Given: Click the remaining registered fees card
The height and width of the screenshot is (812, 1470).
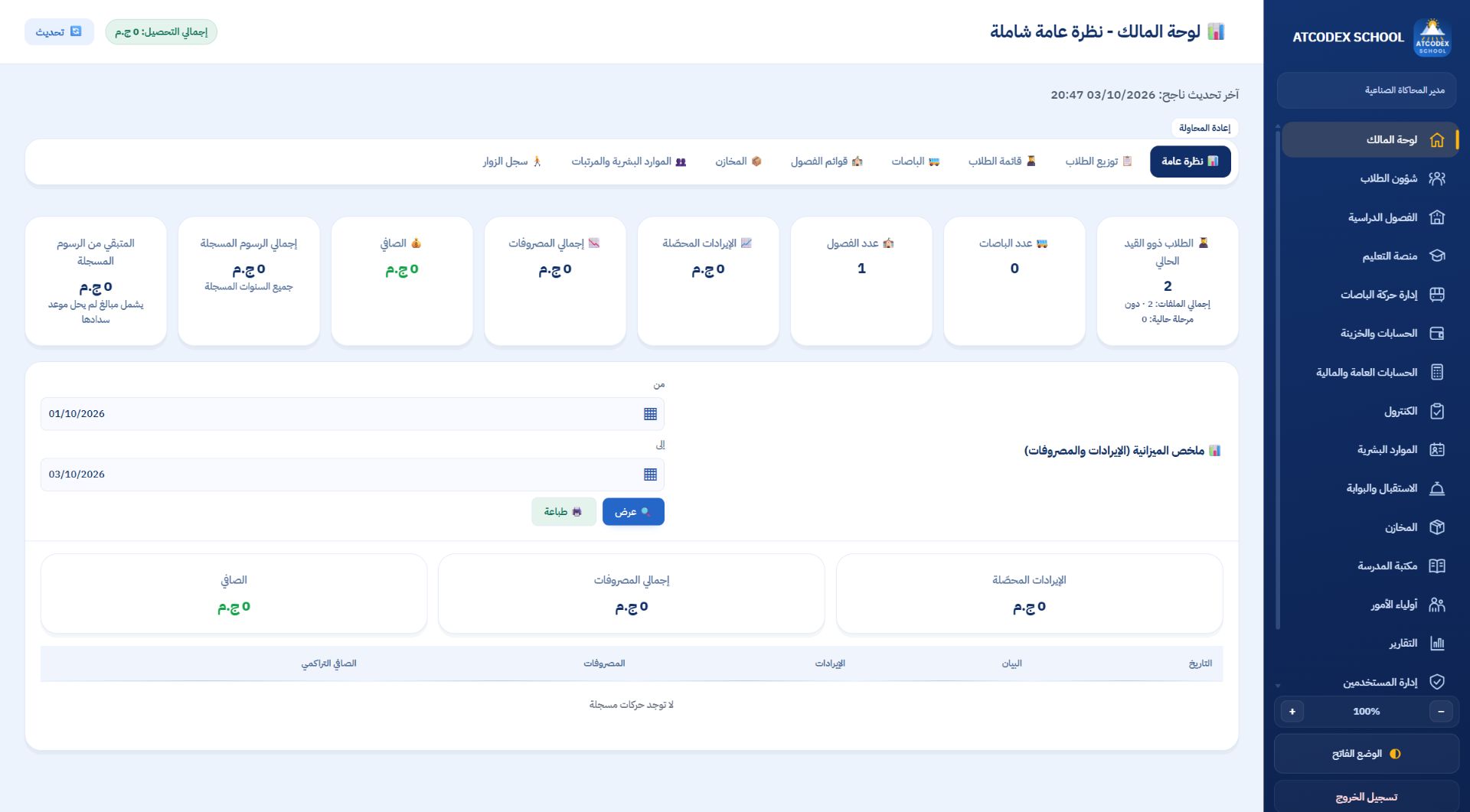Looking at the screenshot, I should point(96,281).
